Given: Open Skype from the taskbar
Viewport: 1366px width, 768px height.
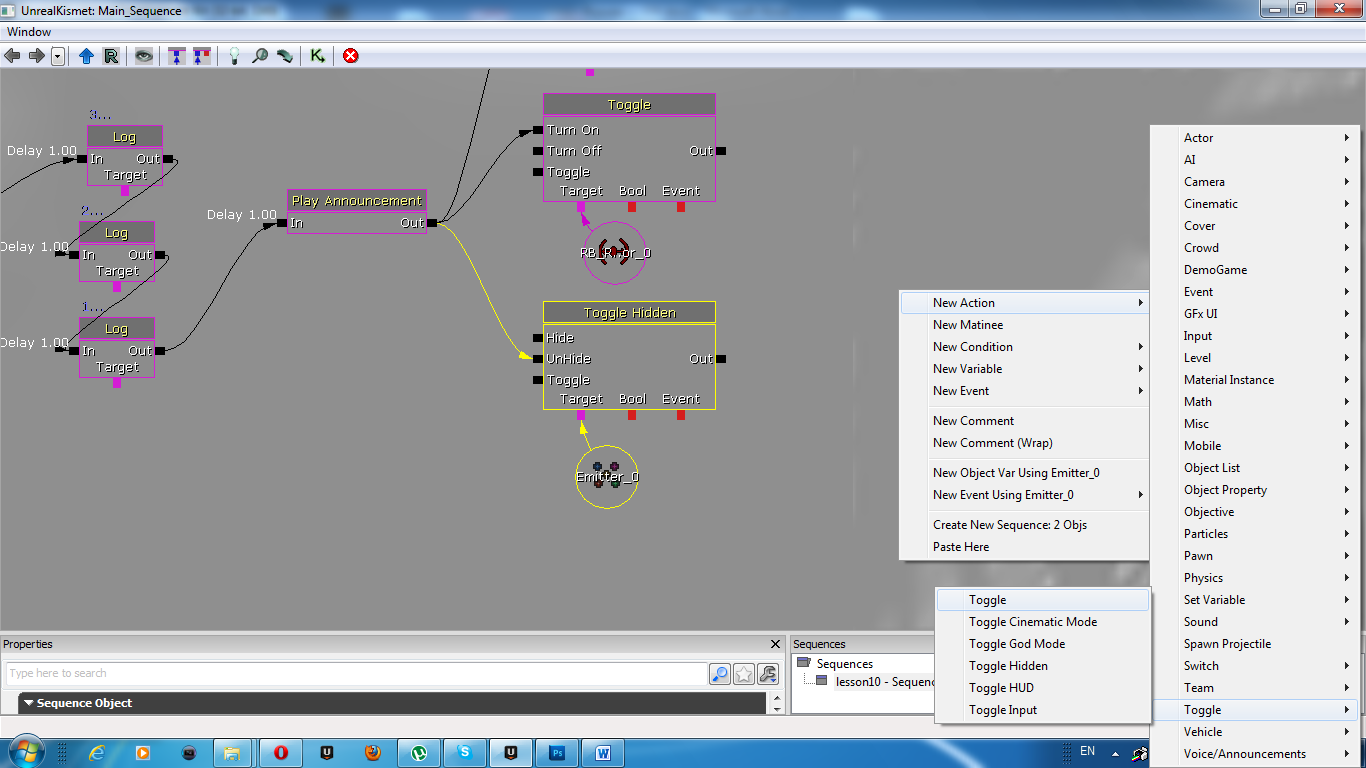Looking at the screenshot, I should pyautogui.click(x=465, y=752).
